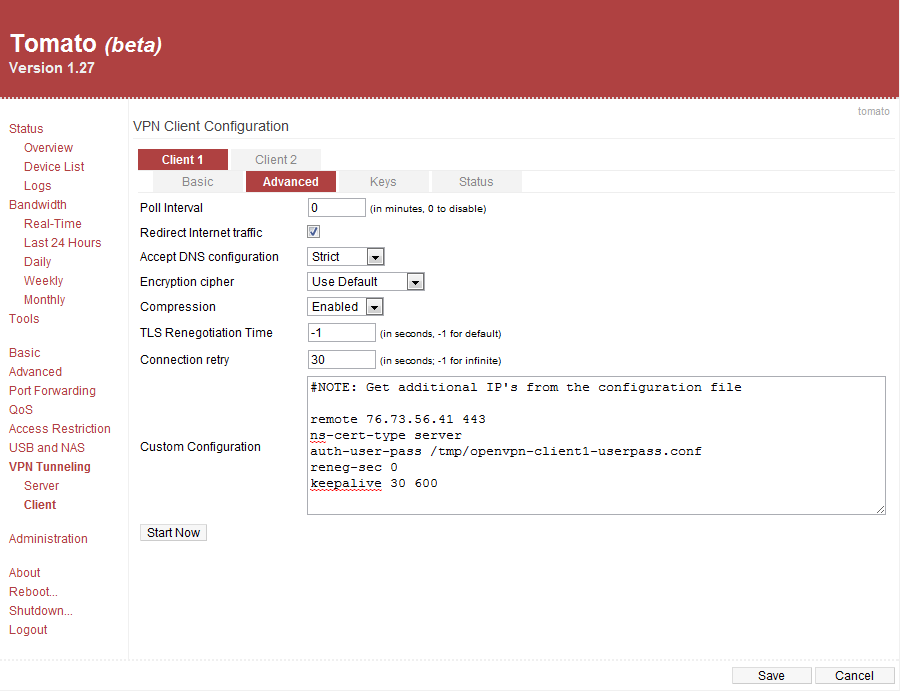The height and width of the screenshot is (691, 900).
Task: Click the 'remote 76.73.56.41 443' line
Action: click(x=398, y=419)
